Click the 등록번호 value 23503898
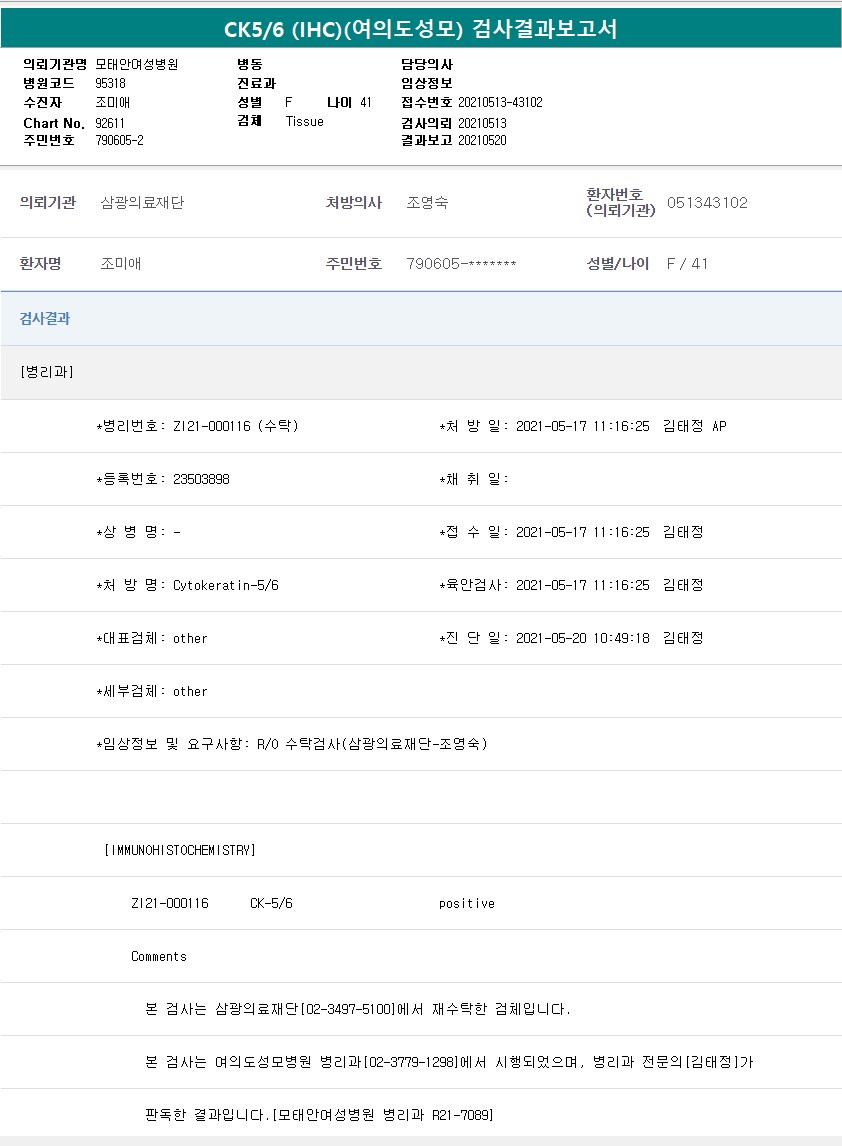 point(201,479)
